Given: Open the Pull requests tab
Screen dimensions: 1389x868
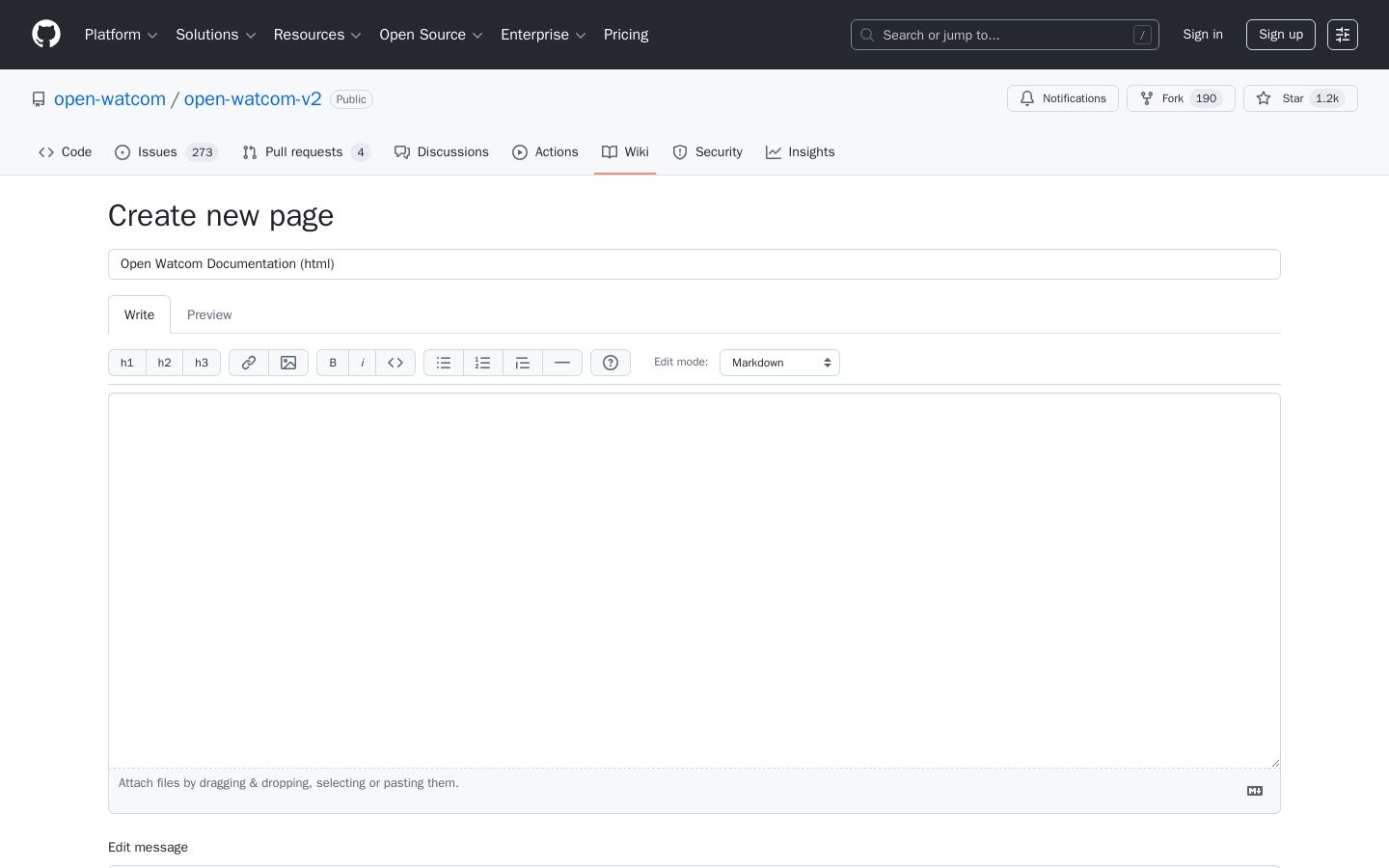Looking at the screenshot, I should click(307, 152).
